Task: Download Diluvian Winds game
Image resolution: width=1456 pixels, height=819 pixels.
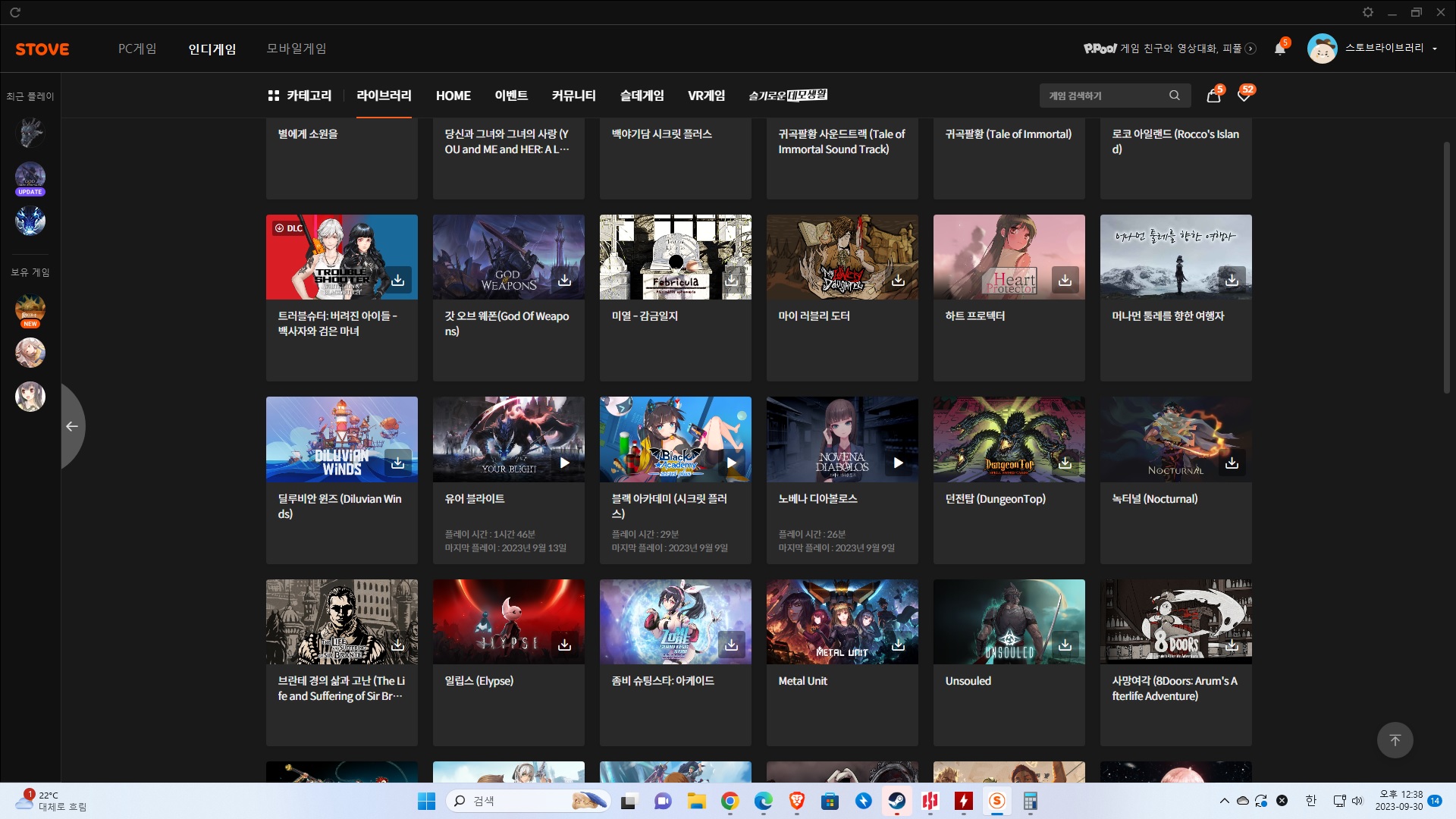Action: (x=398, y=463)
